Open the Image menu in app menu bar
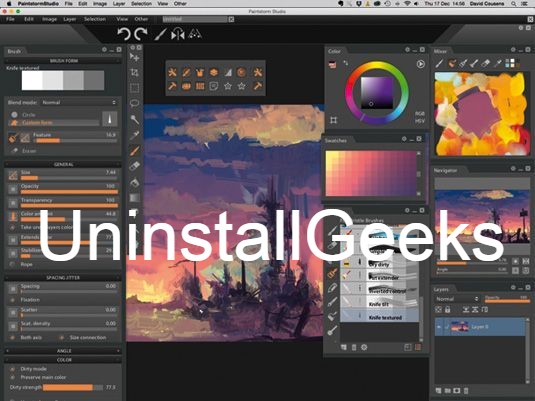Image resolution: width=535 pixels, height=401 pixels. click(x=49, y=19)
